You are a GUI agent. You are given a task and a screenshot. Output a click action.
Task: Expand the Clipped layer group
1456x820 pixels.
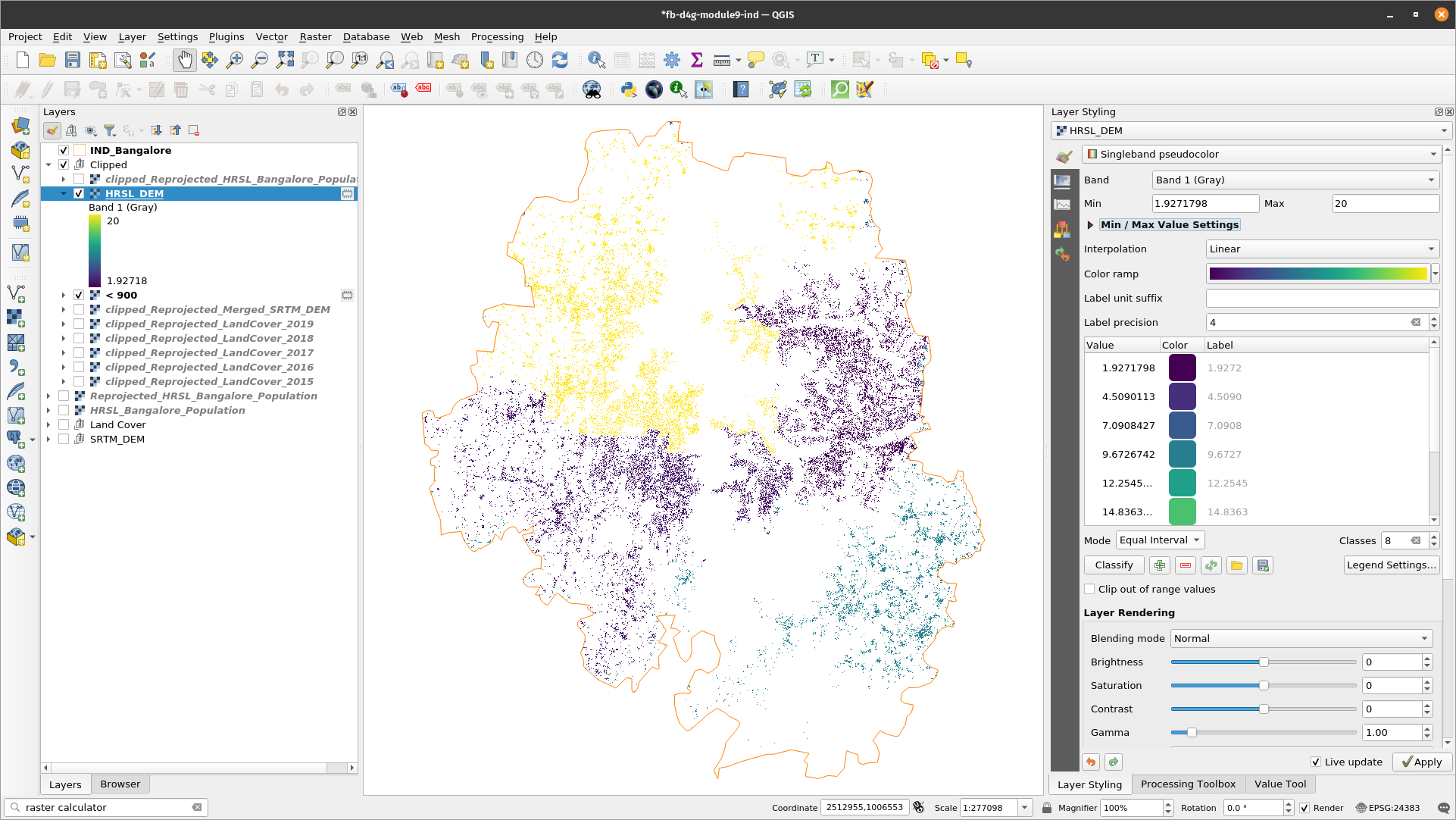click(x=48, y=164)
